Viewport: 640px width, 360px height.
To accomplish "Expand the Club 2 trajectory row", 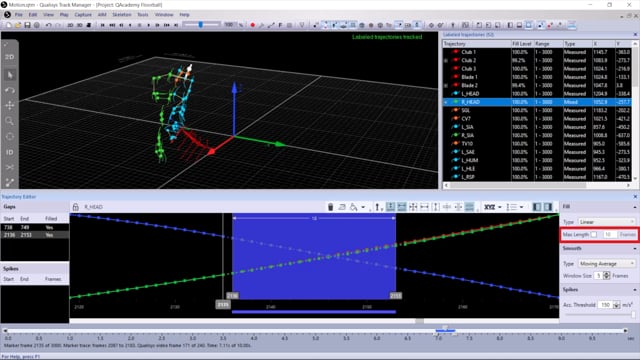I will (446, 60).
